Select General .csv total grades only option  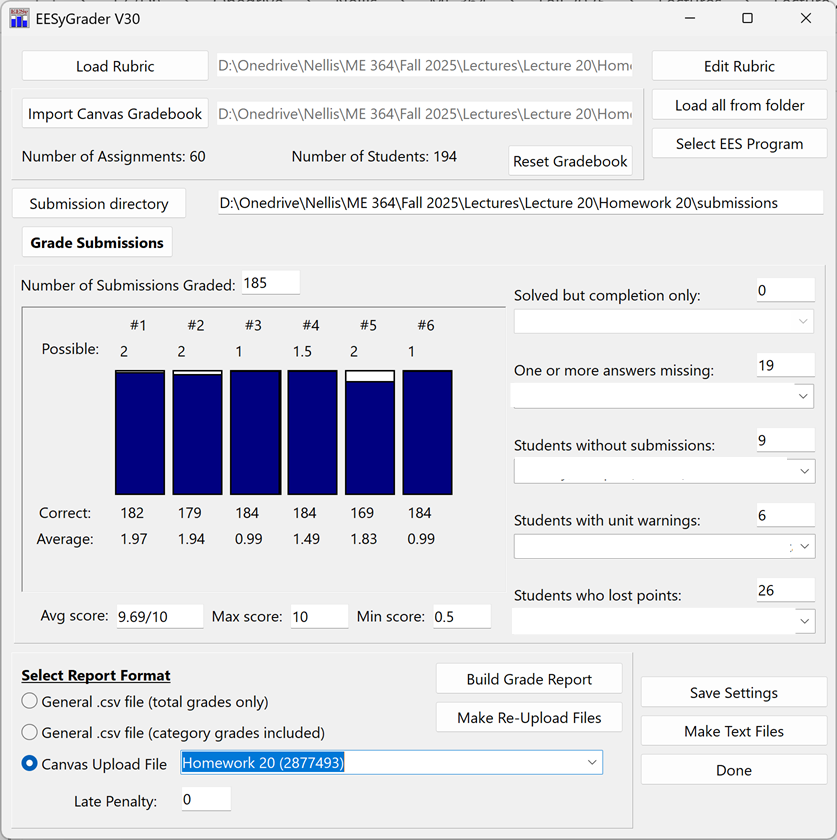click(30, 702)
